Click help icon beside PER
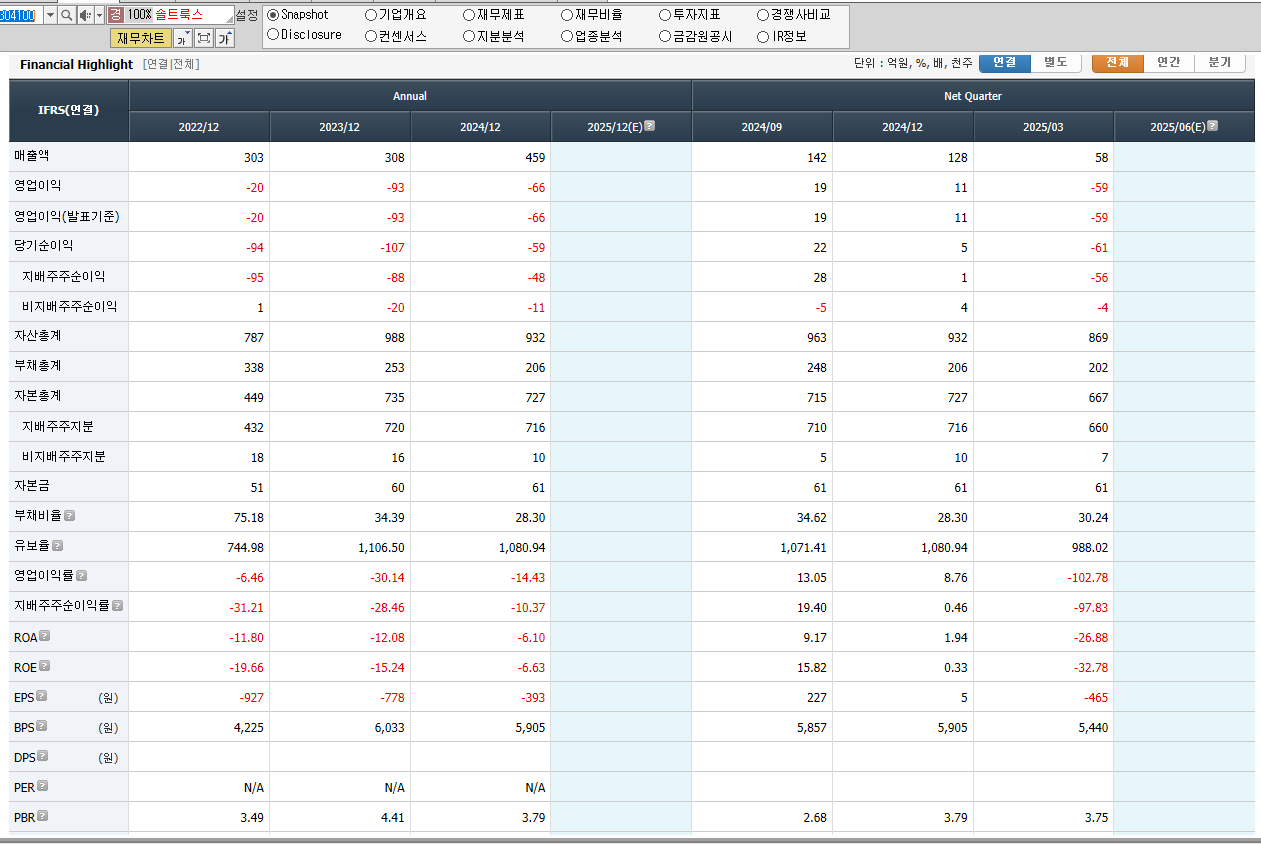Screen dimensions: 1261x845 [43, 786]
